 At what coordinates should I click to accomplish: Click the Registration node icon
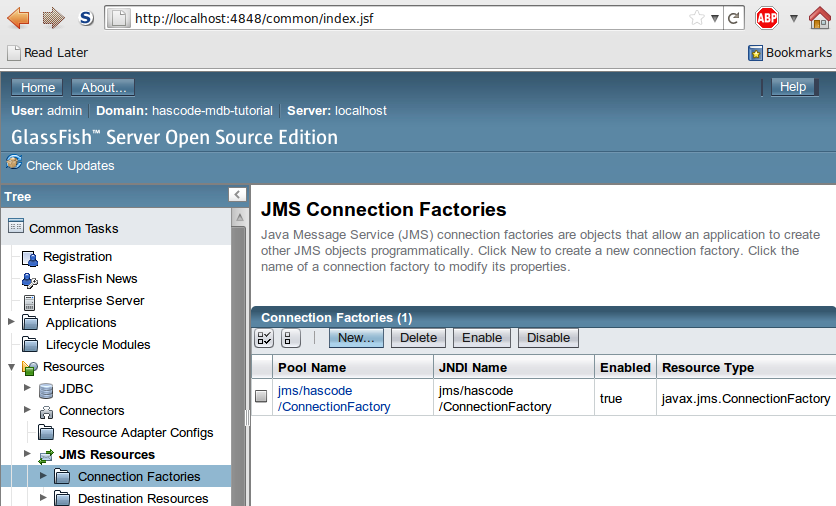(x=30, y=258)
